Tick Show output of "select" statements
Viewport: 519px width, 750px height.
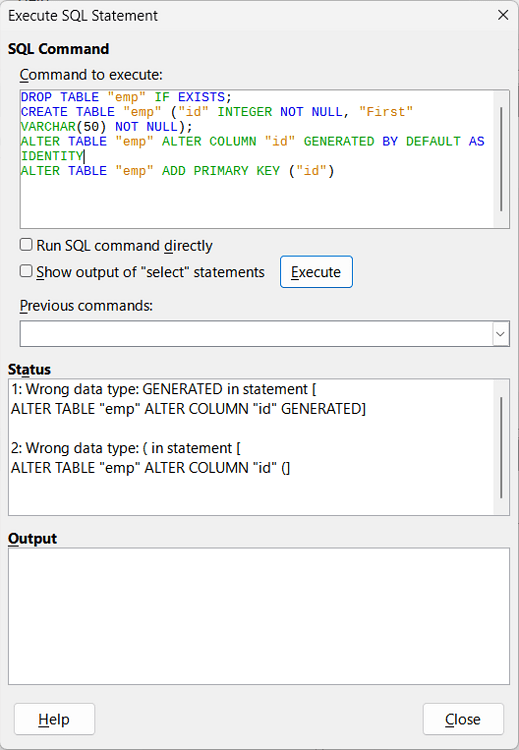coord(26,271)
